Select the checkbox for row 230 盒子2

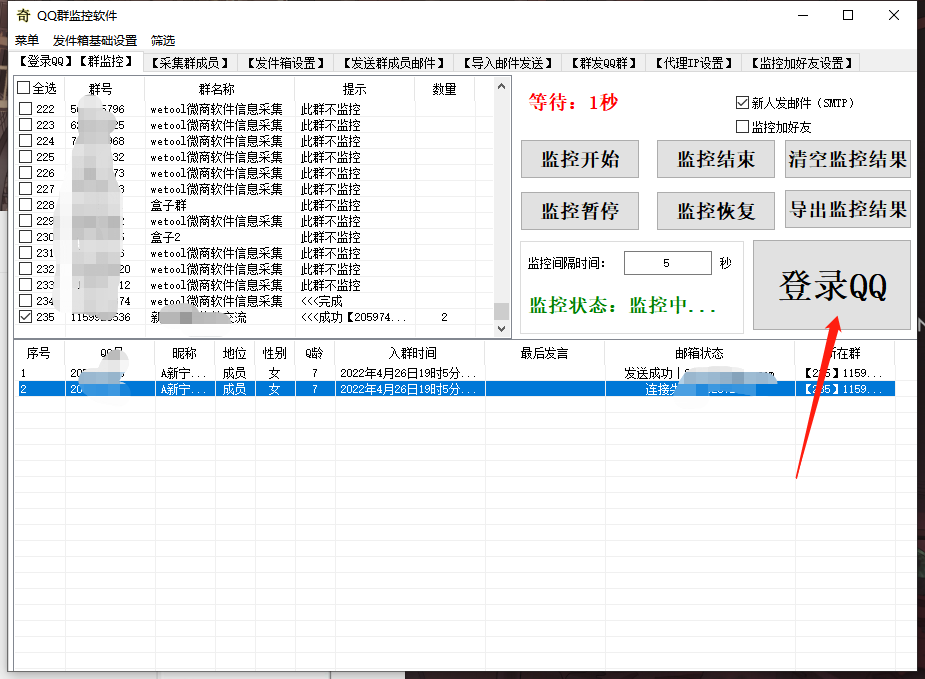(25, 236)
